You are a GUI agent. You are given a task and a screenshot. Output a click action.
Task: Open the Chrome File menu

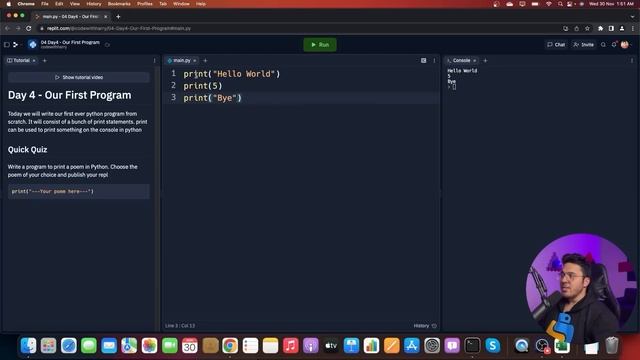coord(45,4)
